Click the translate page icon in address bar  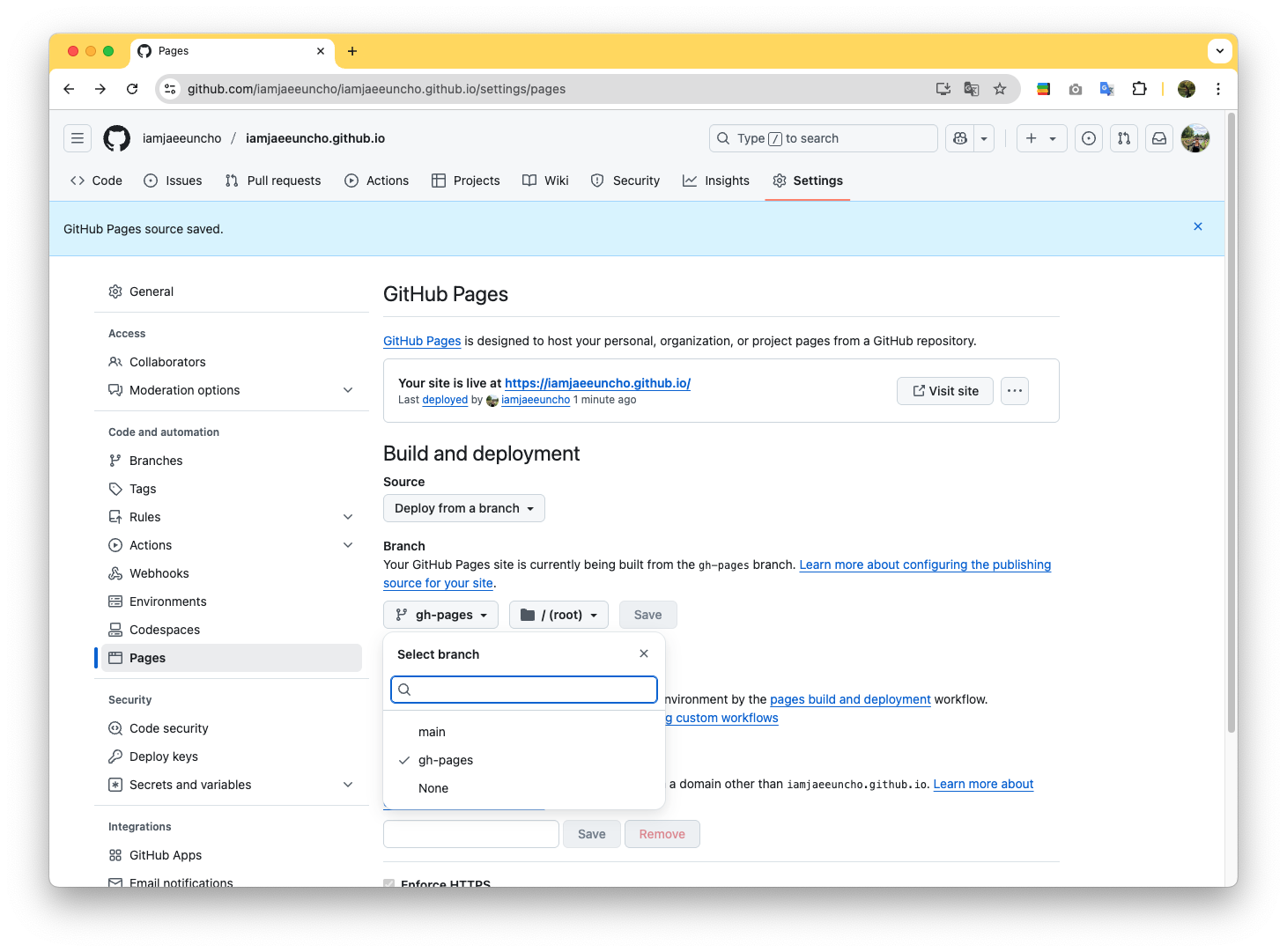tap(972, 89)
